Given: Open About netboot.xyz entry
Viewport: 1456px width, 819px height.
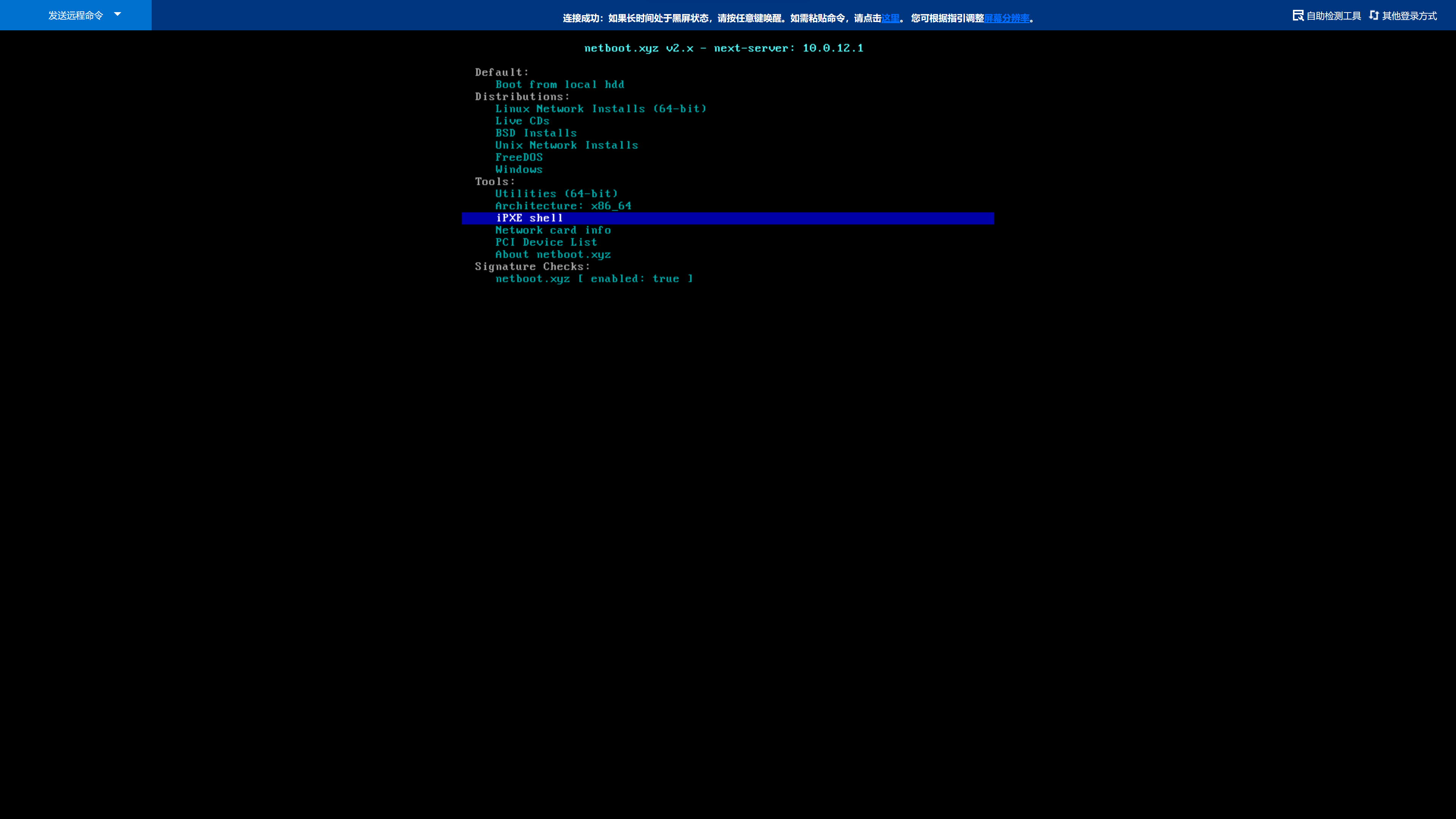Looking at the screenshot, I should click(553, 254).
